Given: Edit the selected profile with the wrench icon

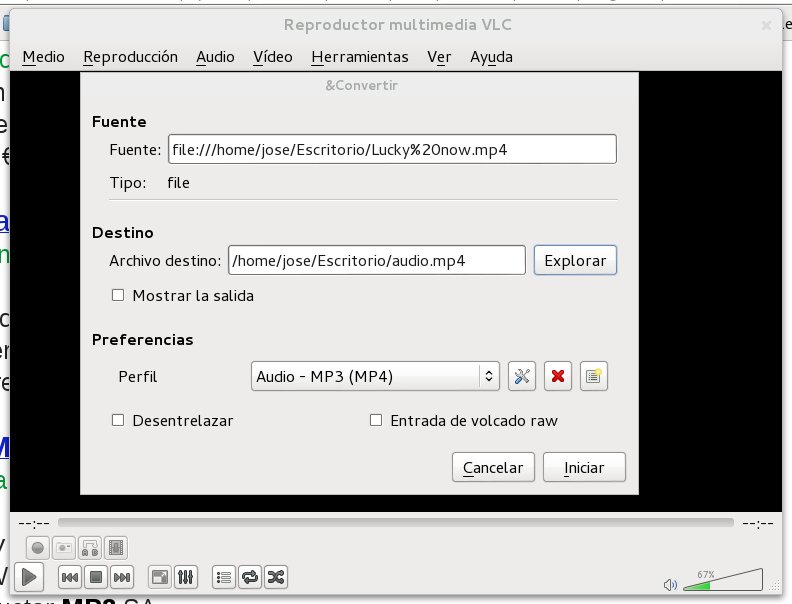Looking at the screenshot, I should tap(522, 376).
